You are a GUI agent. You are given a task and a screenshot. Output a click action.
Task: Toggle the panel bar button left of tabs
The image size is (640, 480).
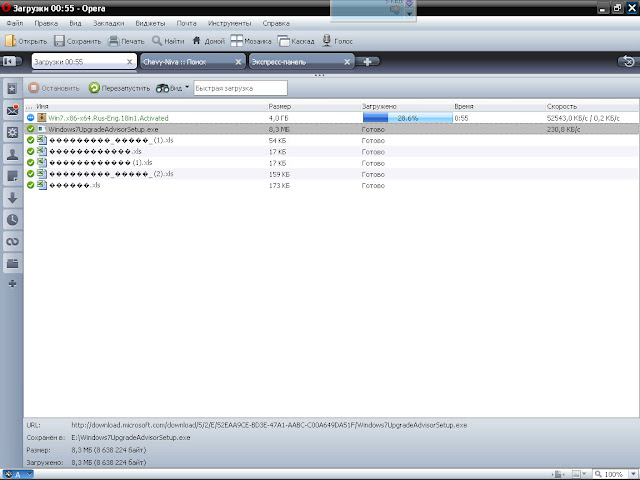click(x=11, y=61)
